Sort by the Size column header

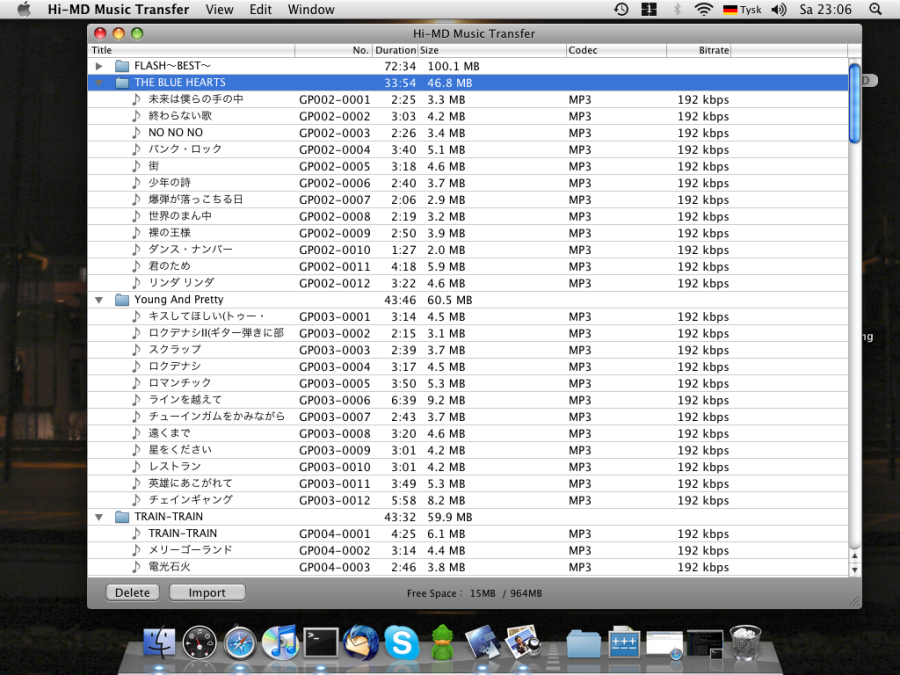pyautogui.click(x=492, y=51)
